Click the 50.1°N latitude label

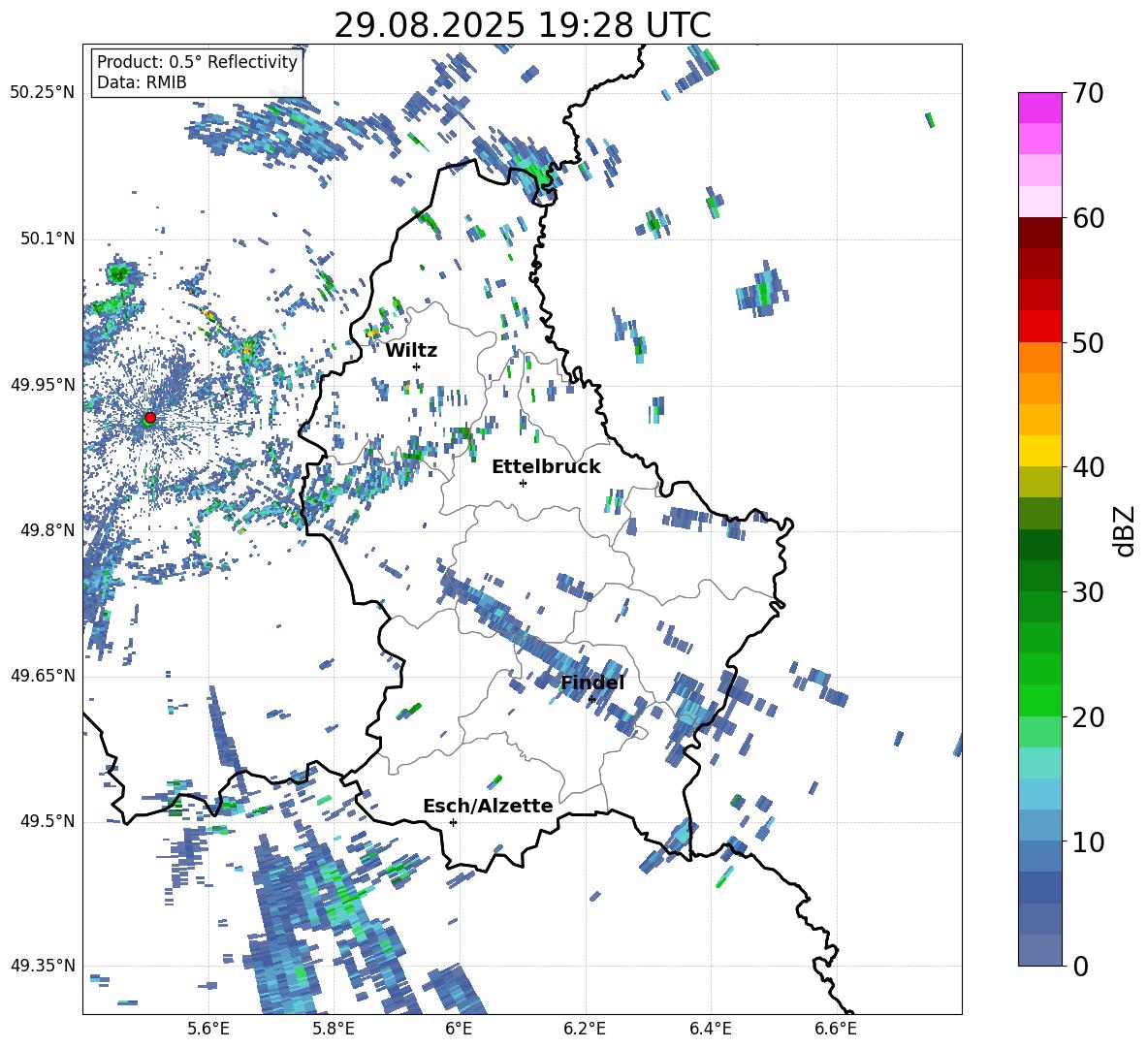click(x=47, y=238)
